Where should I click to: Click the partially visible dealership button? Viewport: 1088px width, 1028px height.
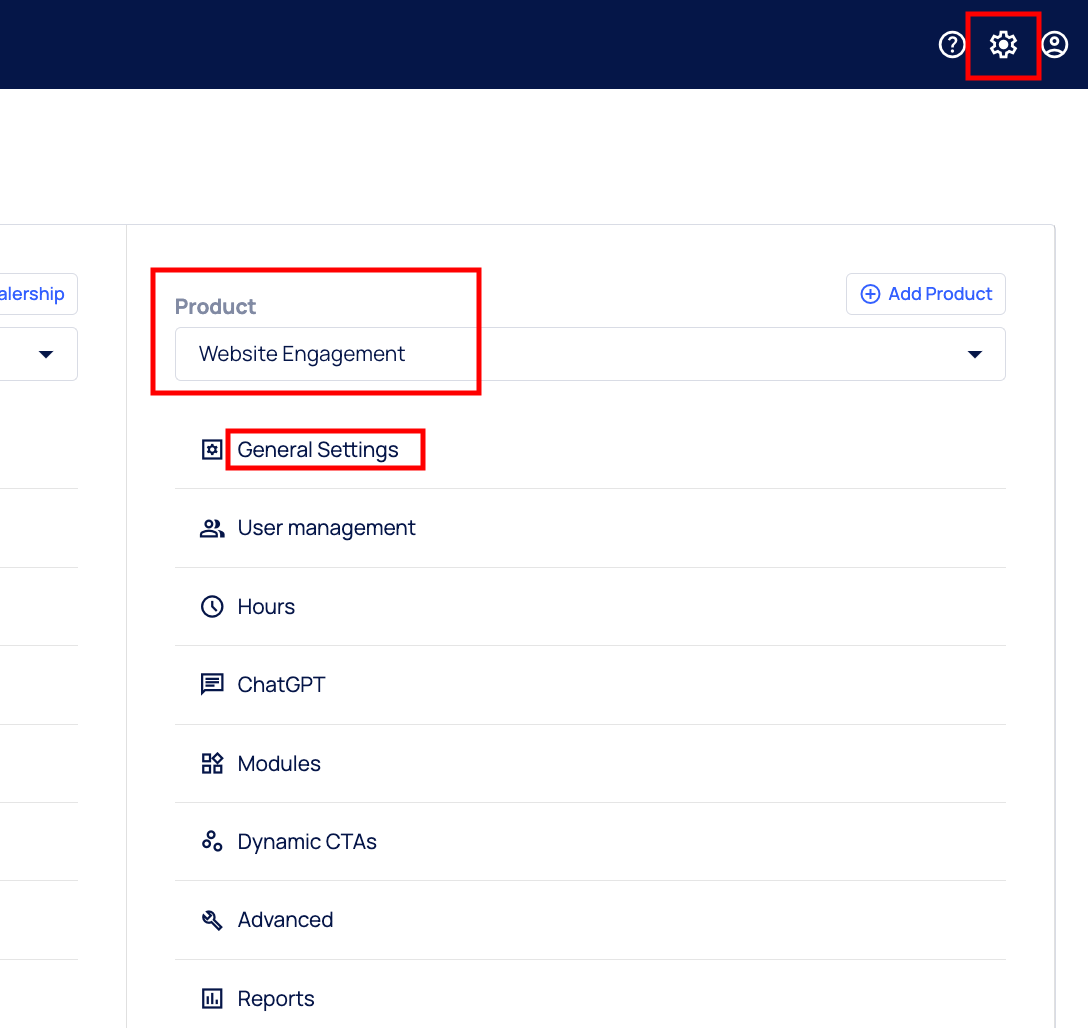pos(36,294)
